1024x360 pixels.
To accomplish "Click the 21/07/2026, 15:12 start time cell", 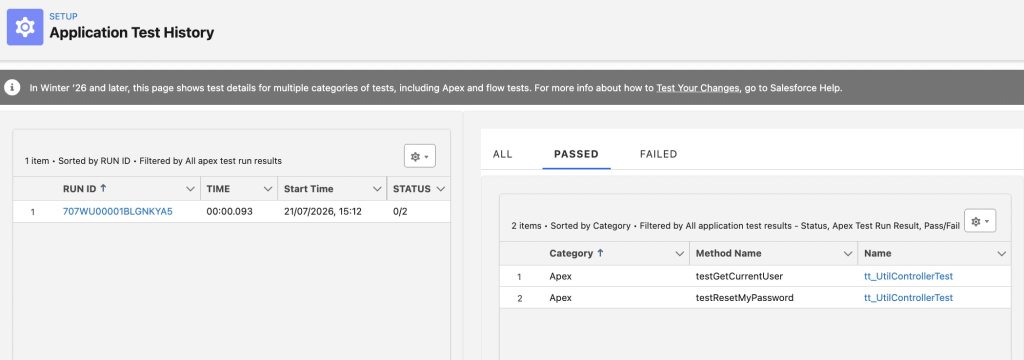I will click(x=323, y=211).
